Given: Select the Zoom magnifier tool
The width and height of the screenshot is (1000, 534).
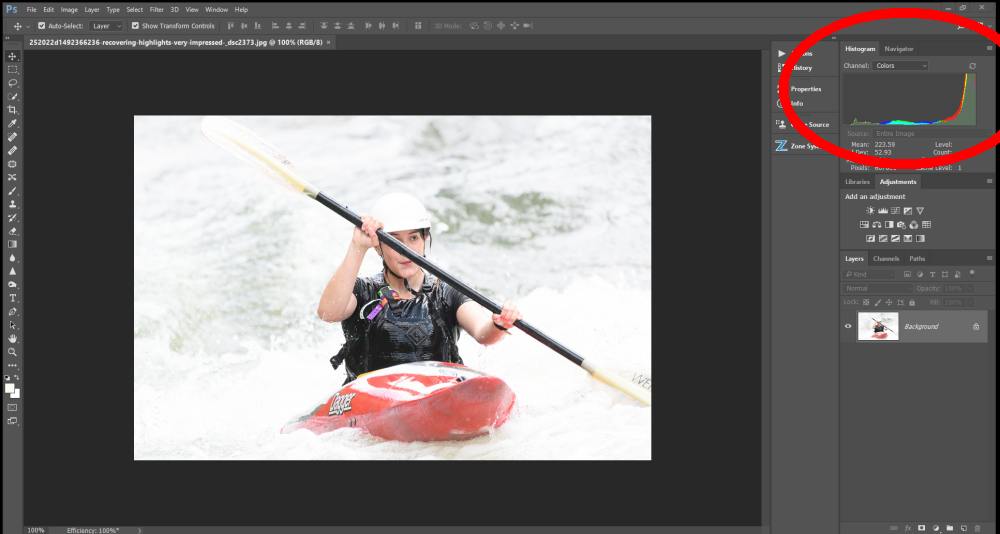Looking at the screenshot, I should click(x=13, y=352).
